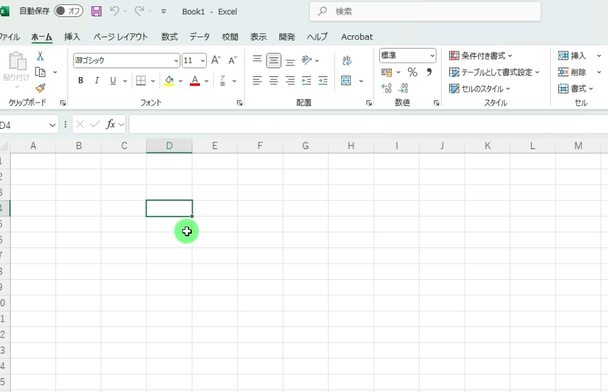Toggle Bold formatting
This screenshot has height=392, width=608.
click(81, 81)
